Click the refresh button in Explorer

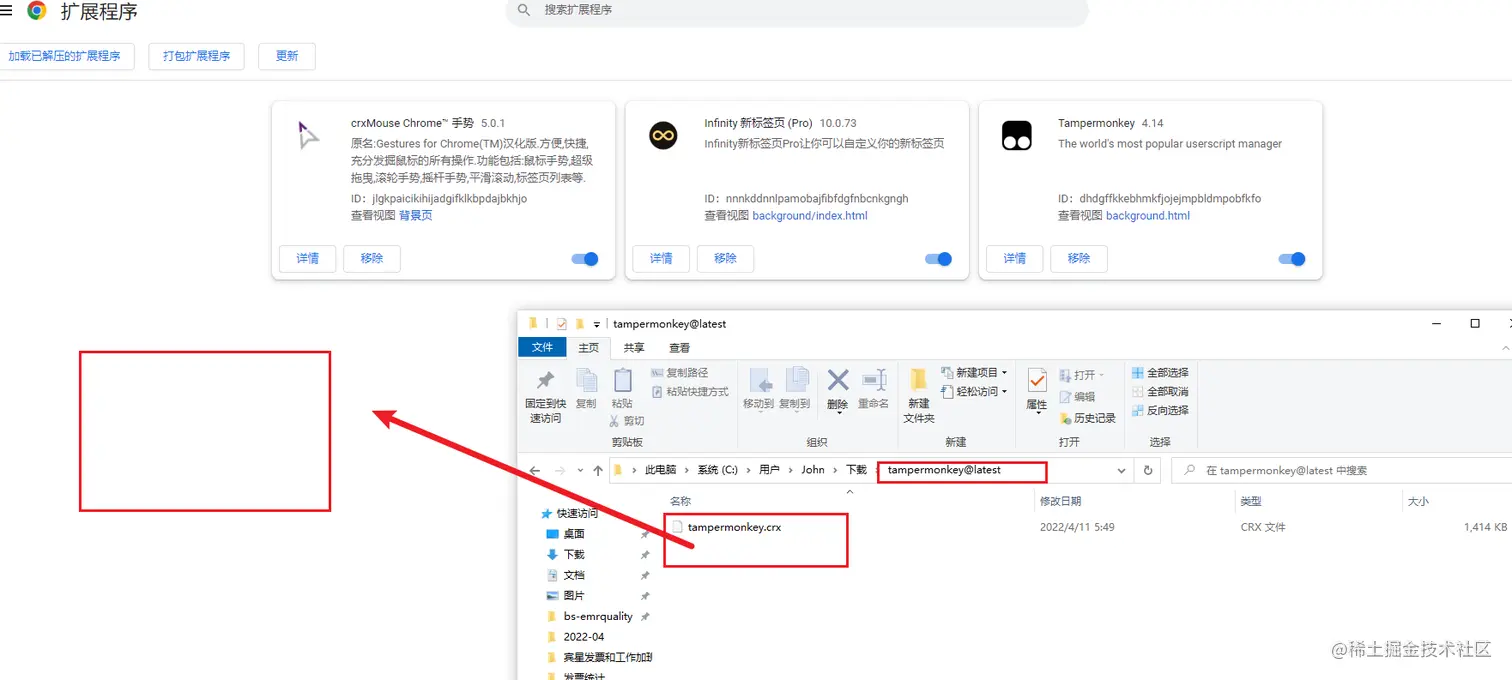coord(1149,470)
